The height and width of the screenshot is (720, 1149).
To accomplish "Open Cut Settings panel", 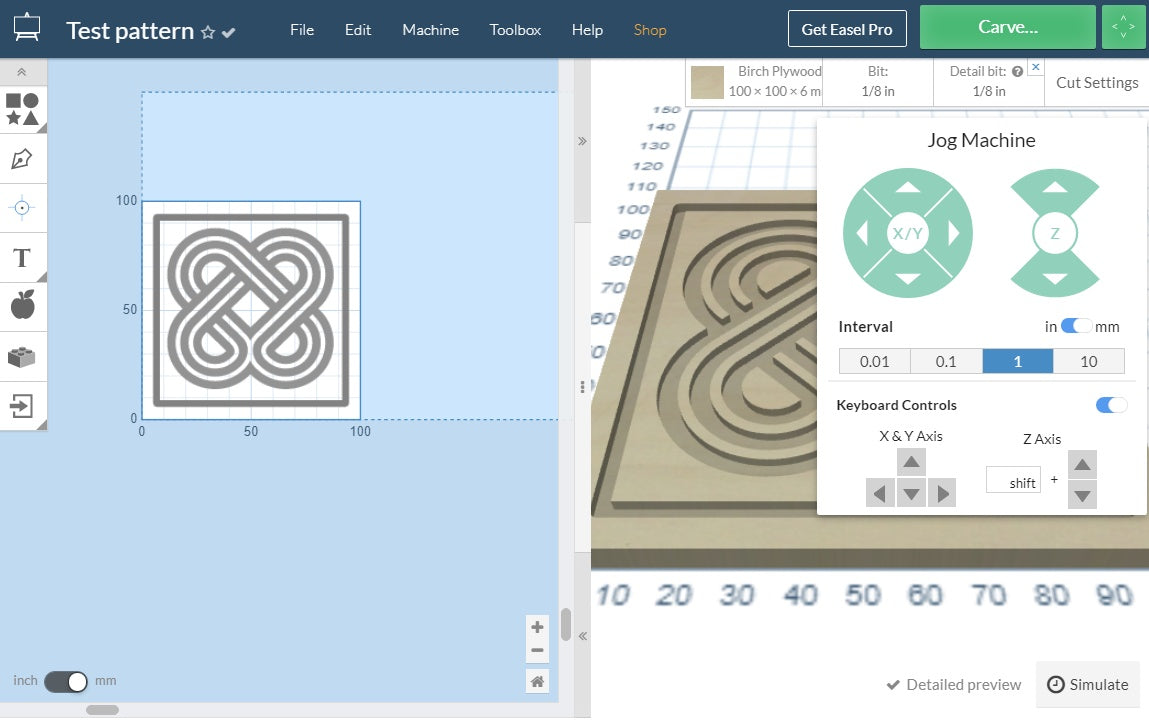I will click(1097, 82).
